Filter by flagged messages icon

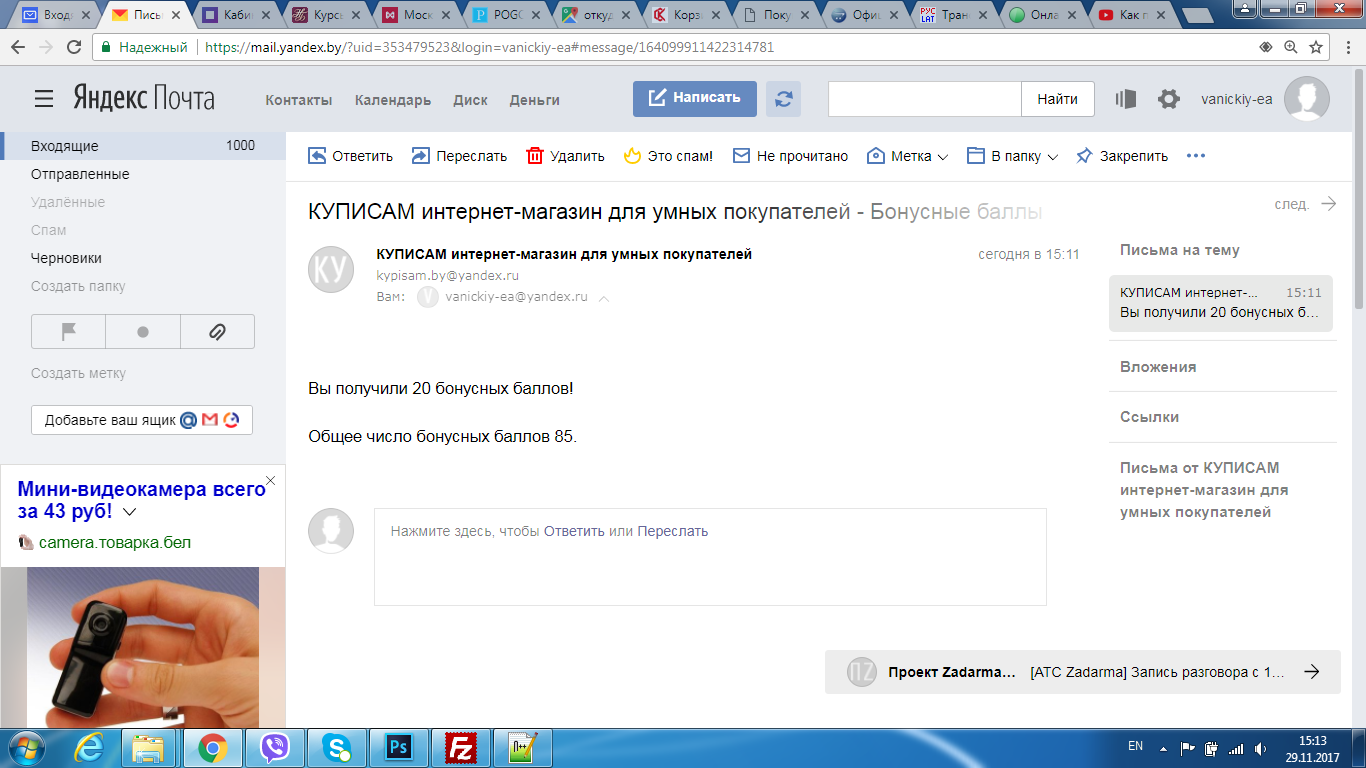pos(69,332)
